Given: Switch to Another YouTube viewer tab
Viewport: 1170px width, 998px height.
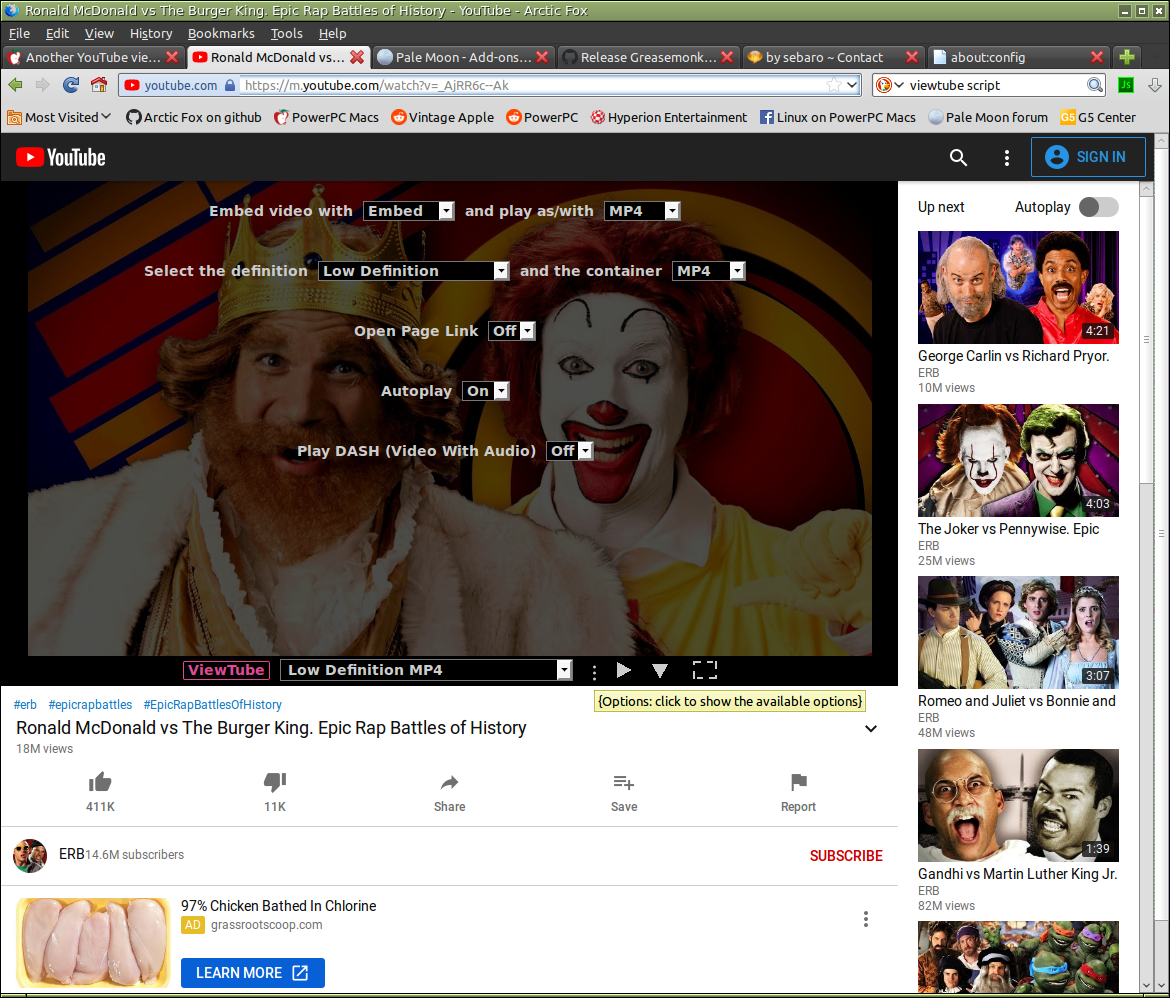Looking at the screenshot, I should click(93, 57).
